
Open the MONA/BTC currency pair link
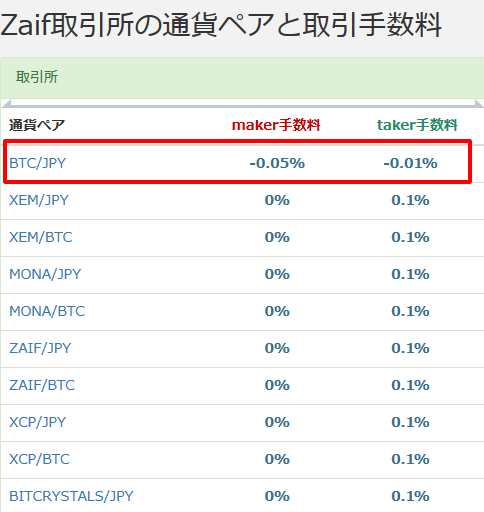47,311
